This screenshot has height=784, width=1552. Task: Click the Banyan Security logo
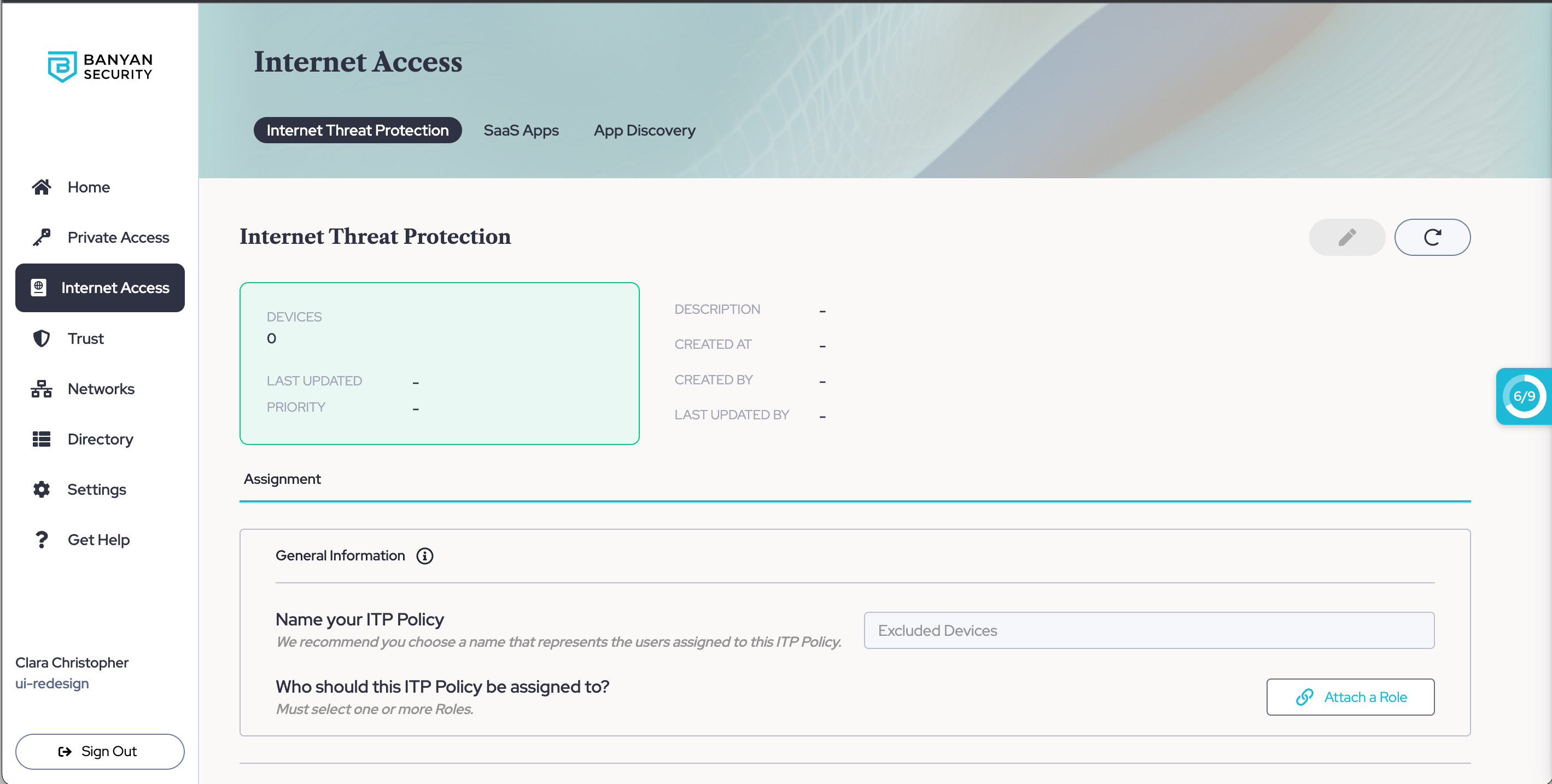click(x=100, y=66)
